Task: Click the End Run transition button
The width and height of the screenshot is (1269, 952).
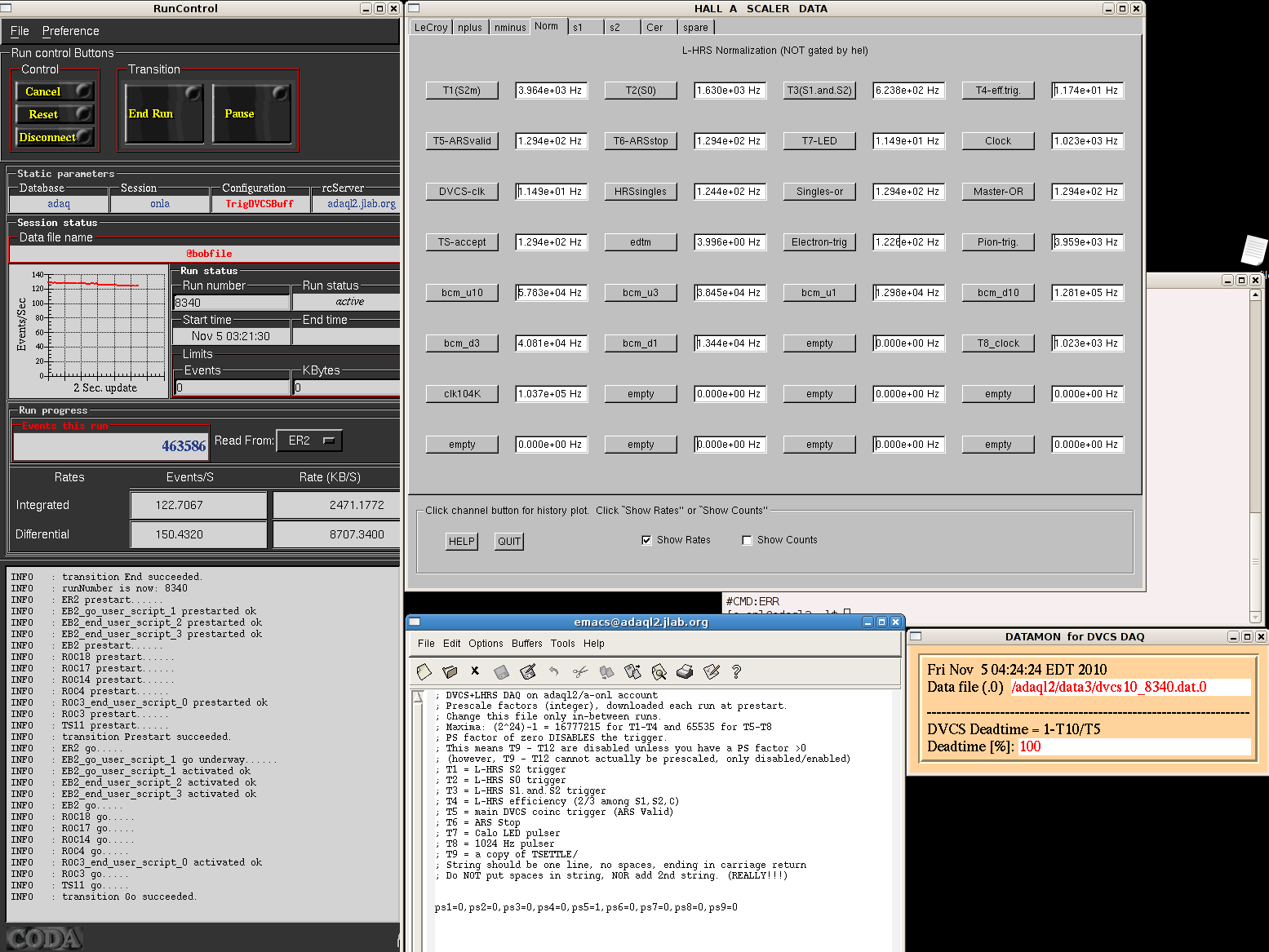Action: (x=164, y=113)
